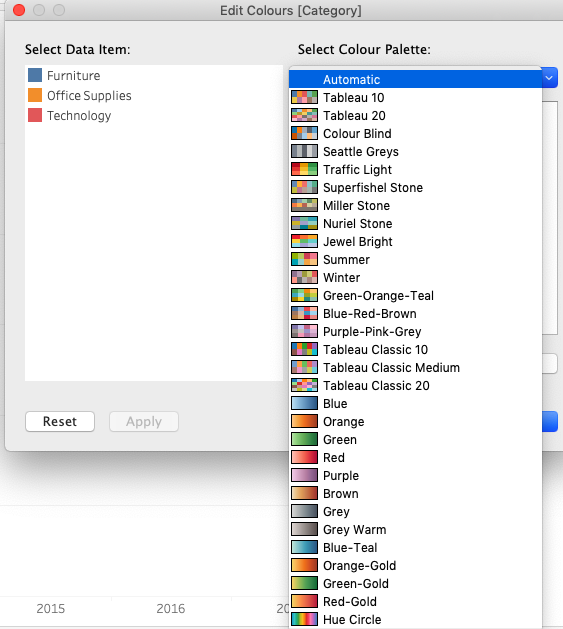Pick the Grey sequential palette

415,511
